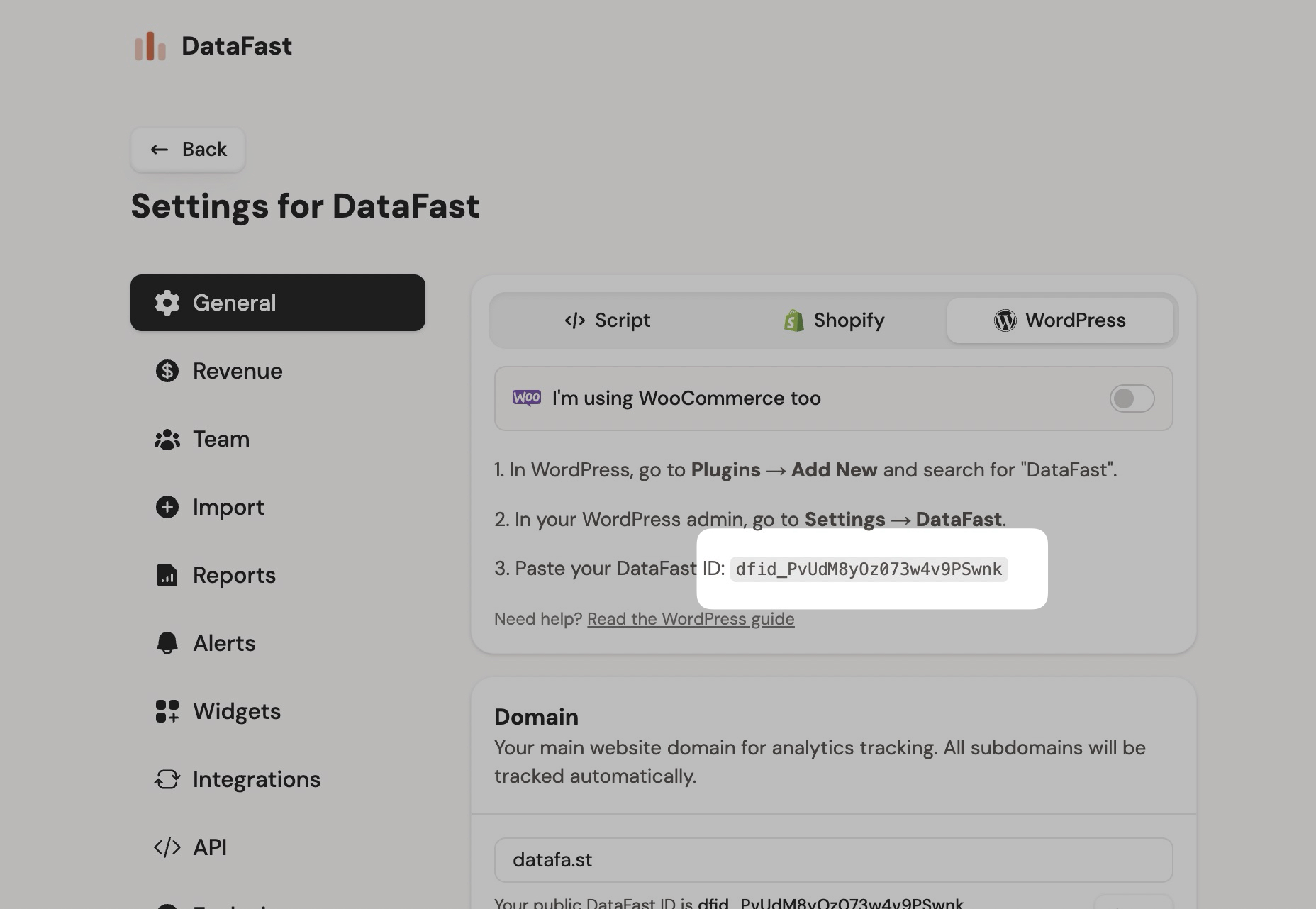This screenshot has width=1316, height=909.
Task: Switch to the Shopify tab
Action: 834,320
